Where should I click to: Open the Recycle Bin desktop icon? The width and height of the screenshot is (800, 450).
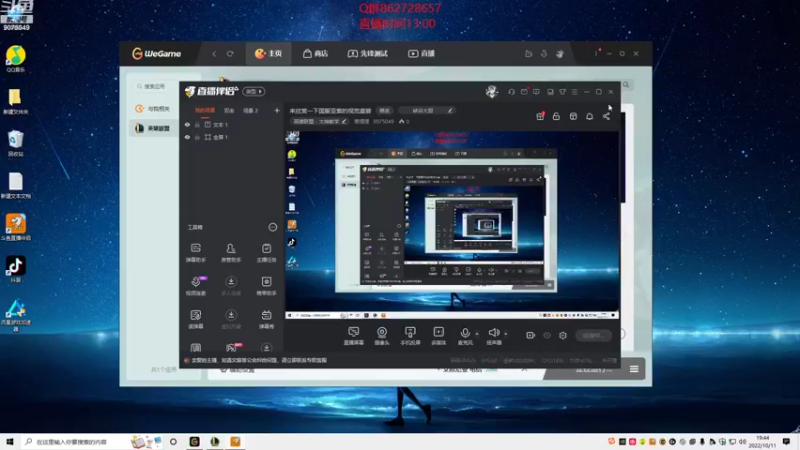pos(15,143)
